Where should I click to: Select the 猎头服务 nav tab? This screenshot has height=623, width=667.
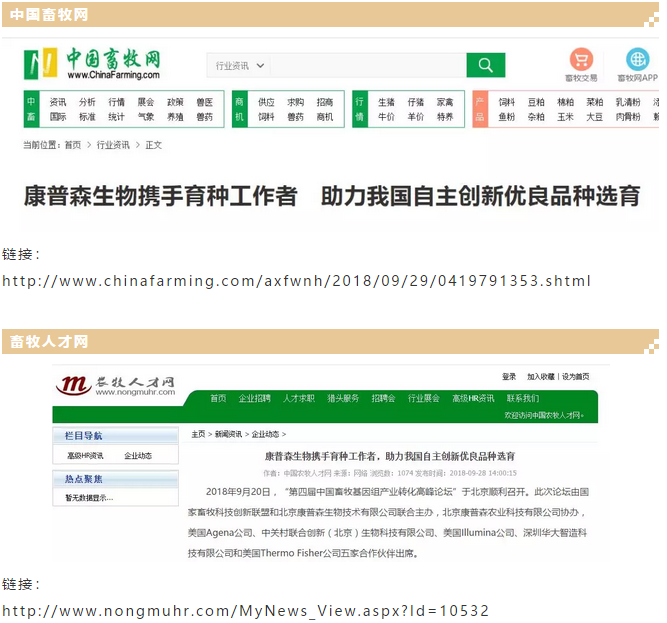point(343,398)
